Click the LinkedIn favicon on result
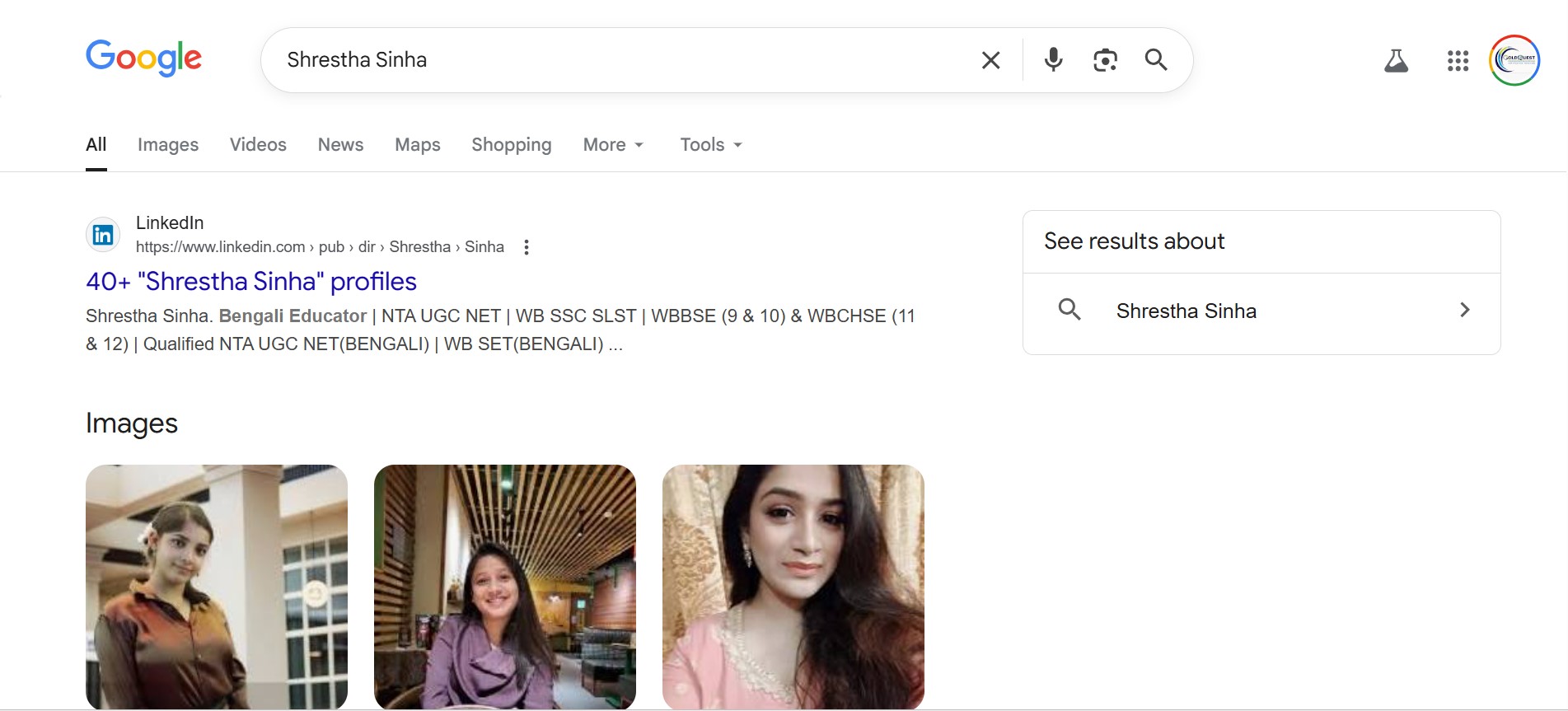The height and width of the screenshot is (711, 1568). click(103, 236)
